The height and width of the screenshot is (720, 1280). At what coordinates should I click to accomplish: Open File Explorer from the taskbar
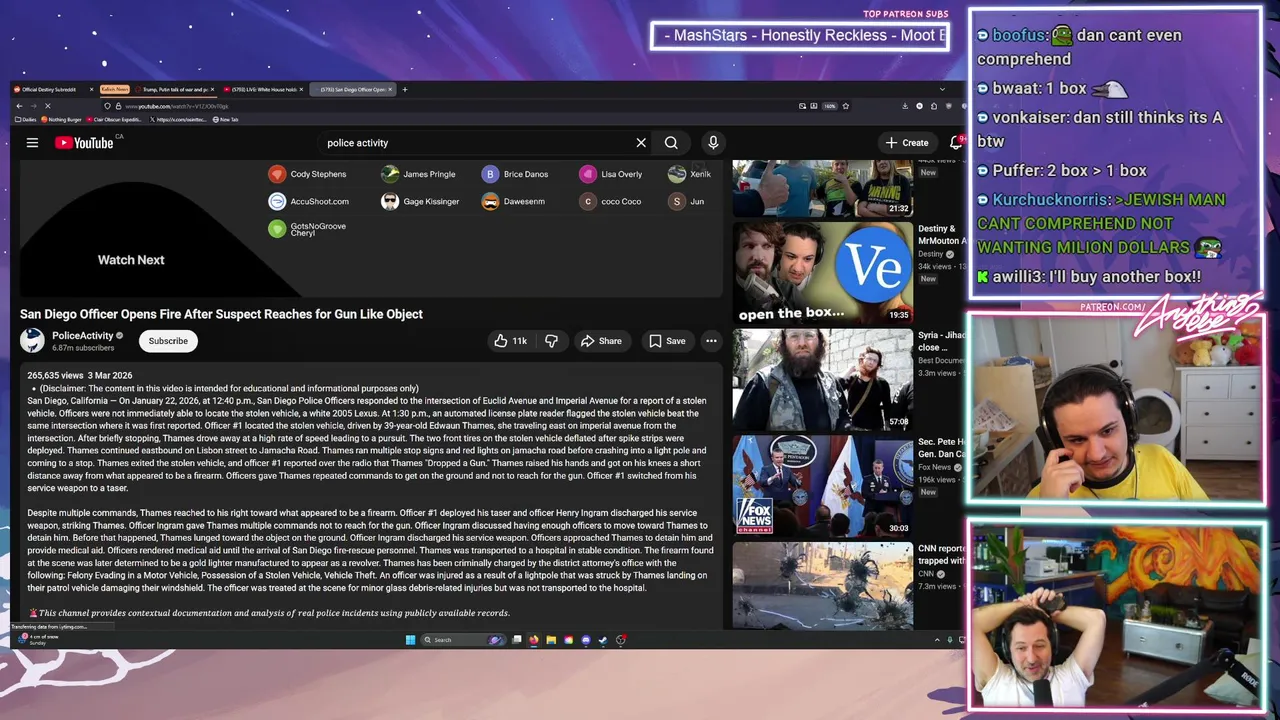[551, 640]
